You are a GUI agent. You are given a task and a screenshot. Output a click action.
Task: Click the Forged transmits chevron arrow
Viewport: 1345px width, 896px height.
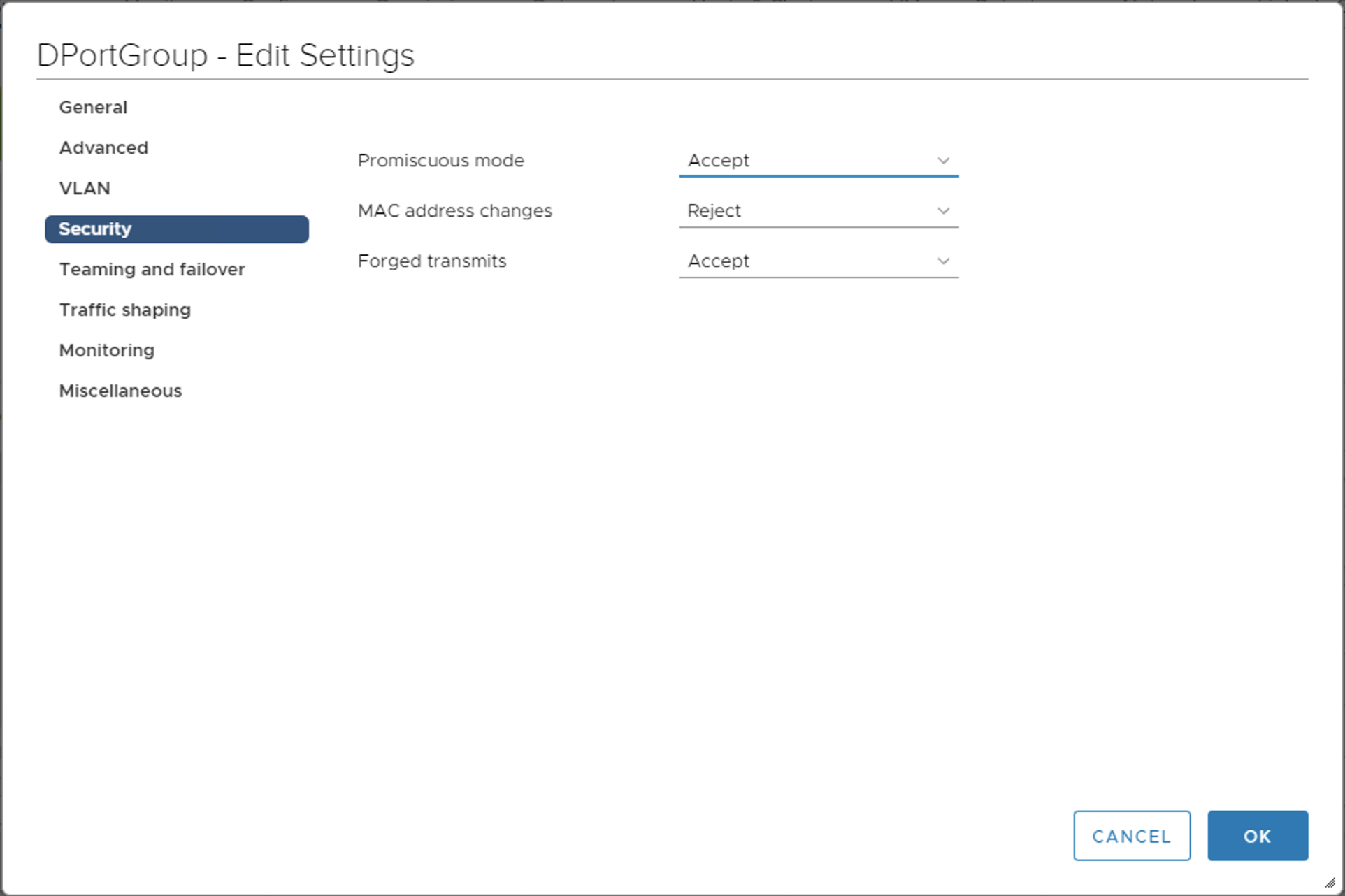pos(944,261)
